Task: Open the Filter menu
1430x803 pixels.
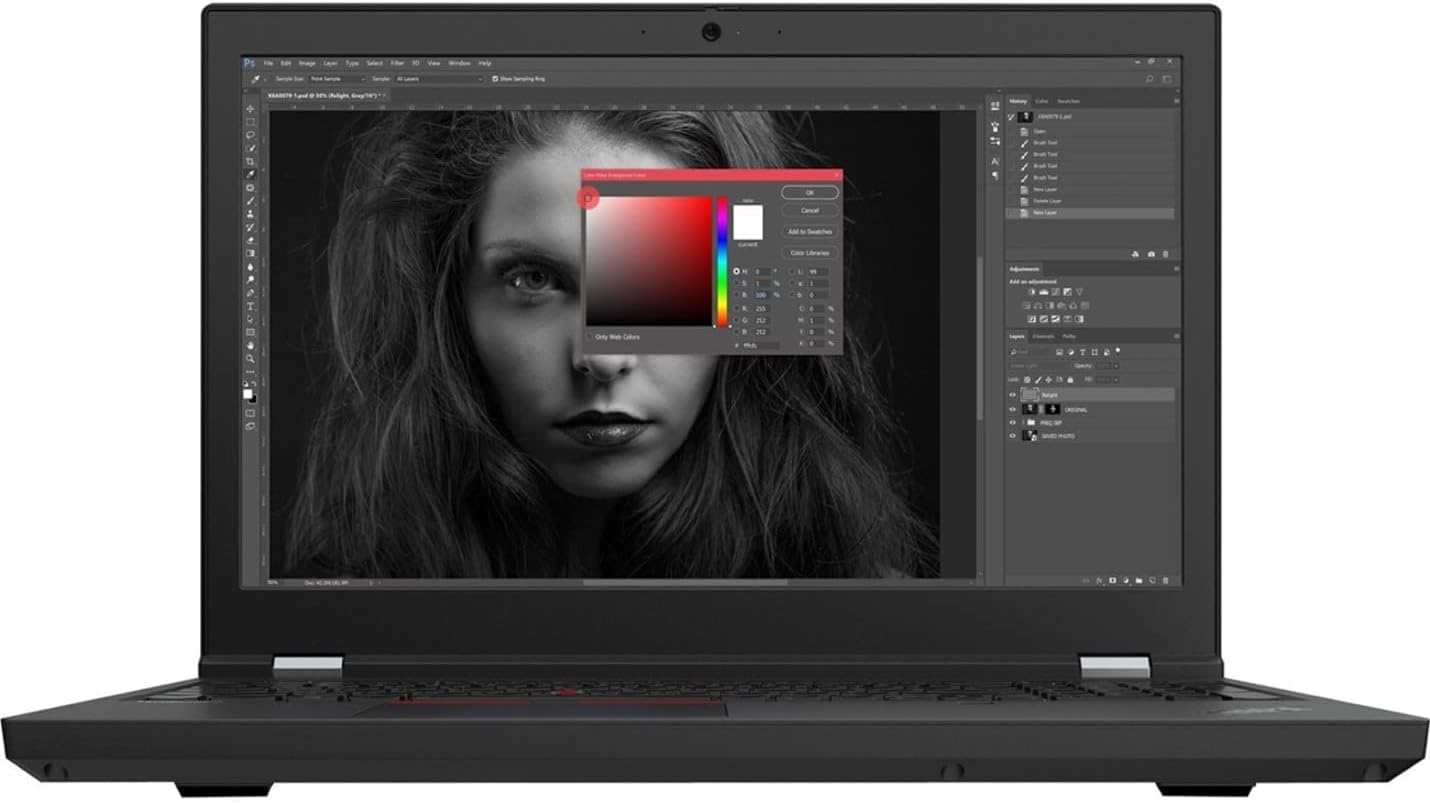Action: [x=397, y=63]
